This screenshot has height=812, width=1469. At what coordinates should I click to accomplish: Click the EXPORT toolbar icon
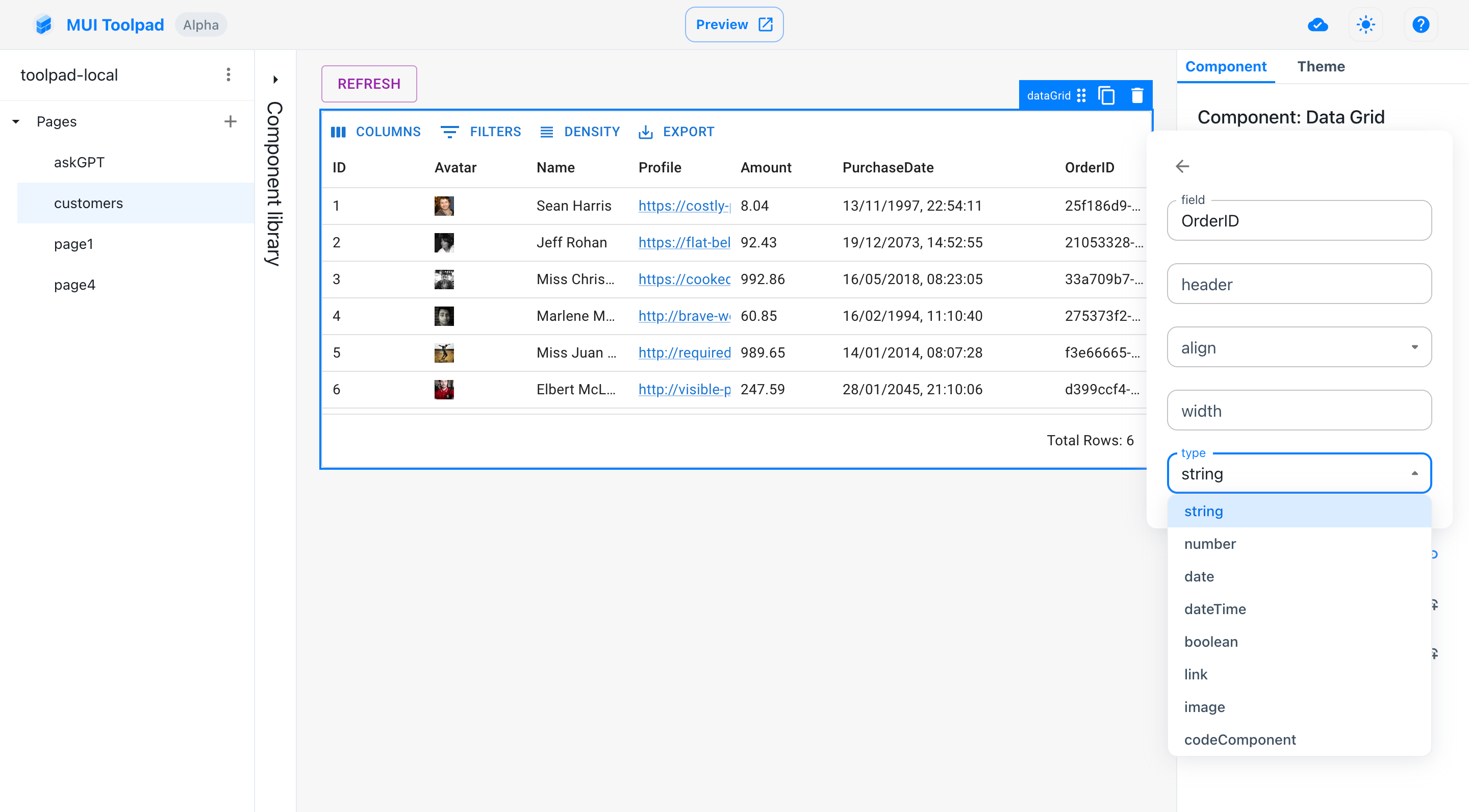tap(678, 131)
